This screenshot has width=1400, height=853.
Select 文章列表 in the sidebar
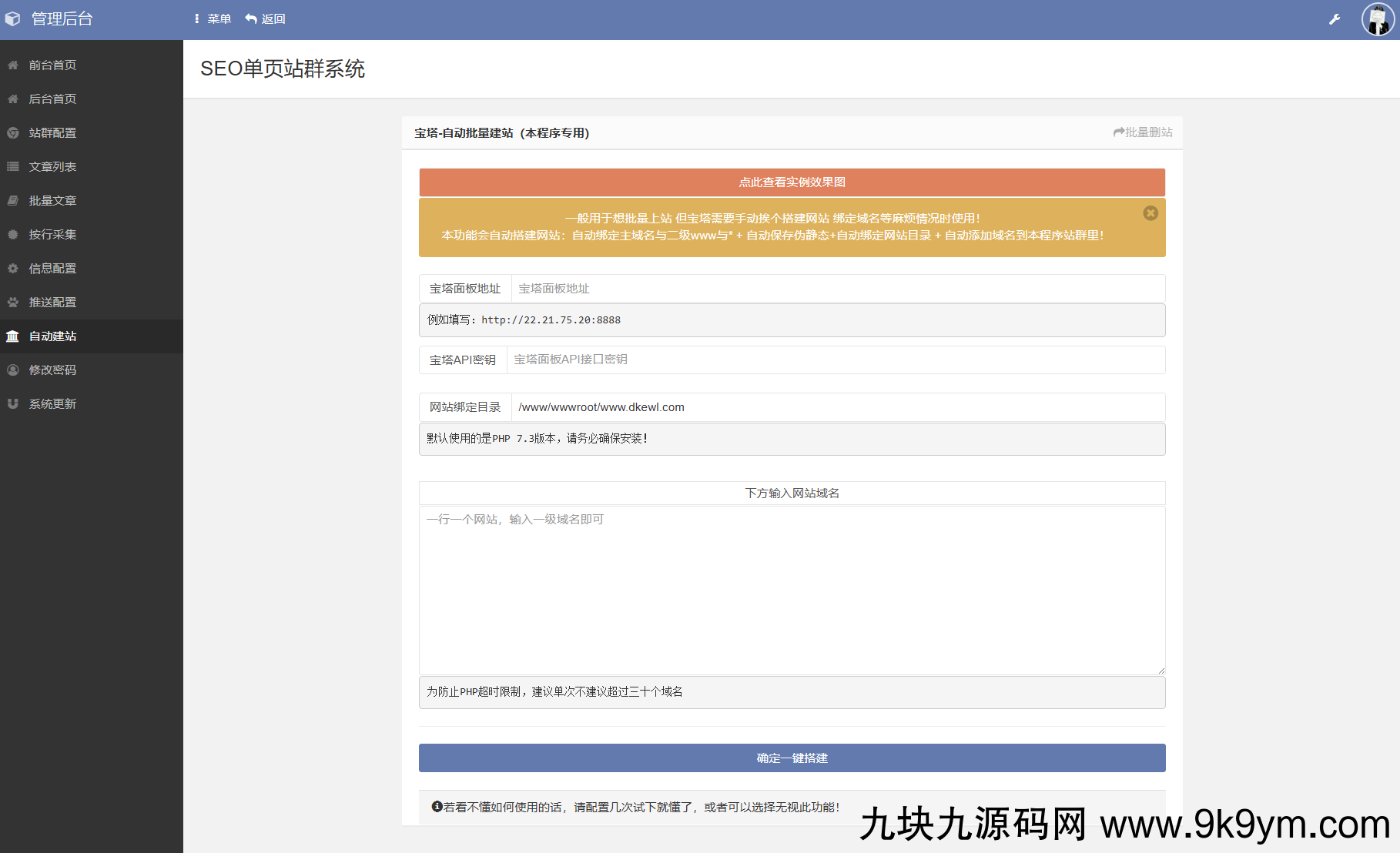point(52,166)
